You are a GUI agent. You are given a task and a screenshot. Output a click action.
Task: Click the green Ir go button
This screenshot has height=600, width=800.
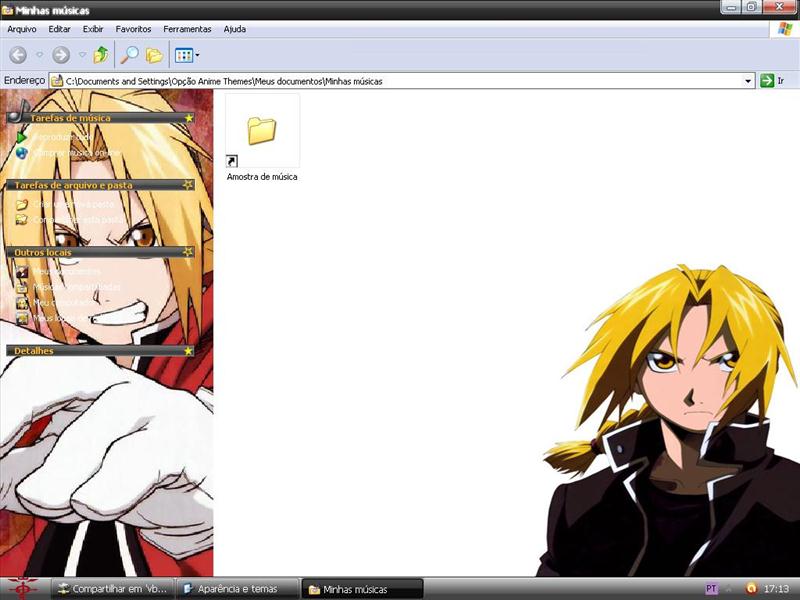[767, 81]
